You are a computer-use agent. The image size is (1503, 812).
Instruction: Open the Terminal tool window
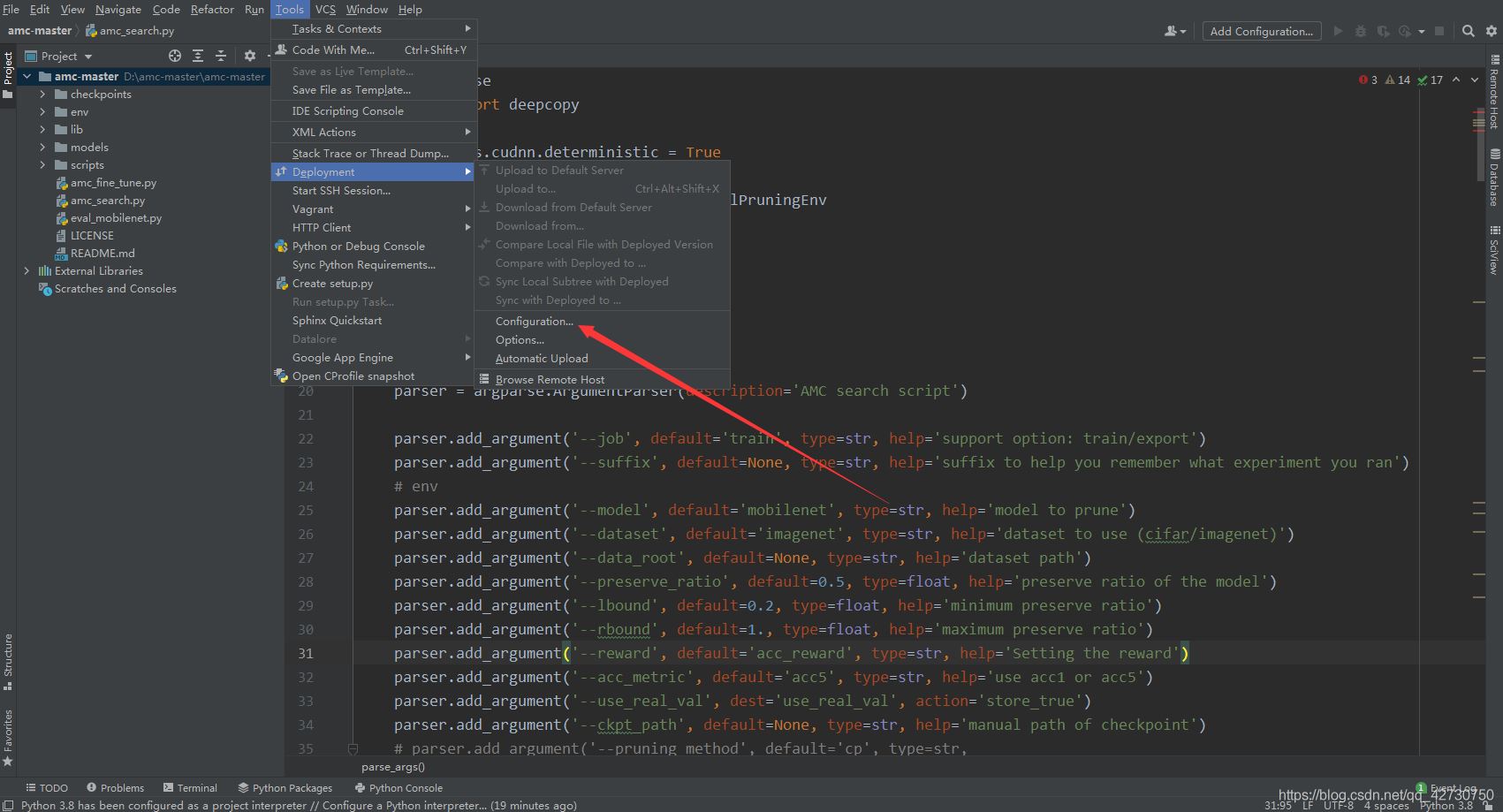point(190,788)
